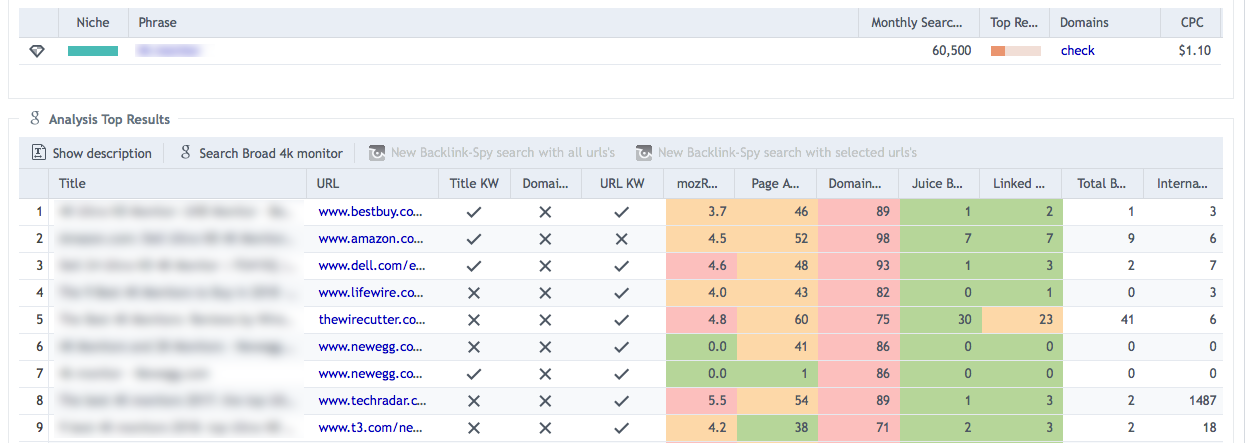The height and width of the screenshot is (443, 1251).
Task: Click URL KW cross mark for amazon row
Action: [x=621, y=239]
